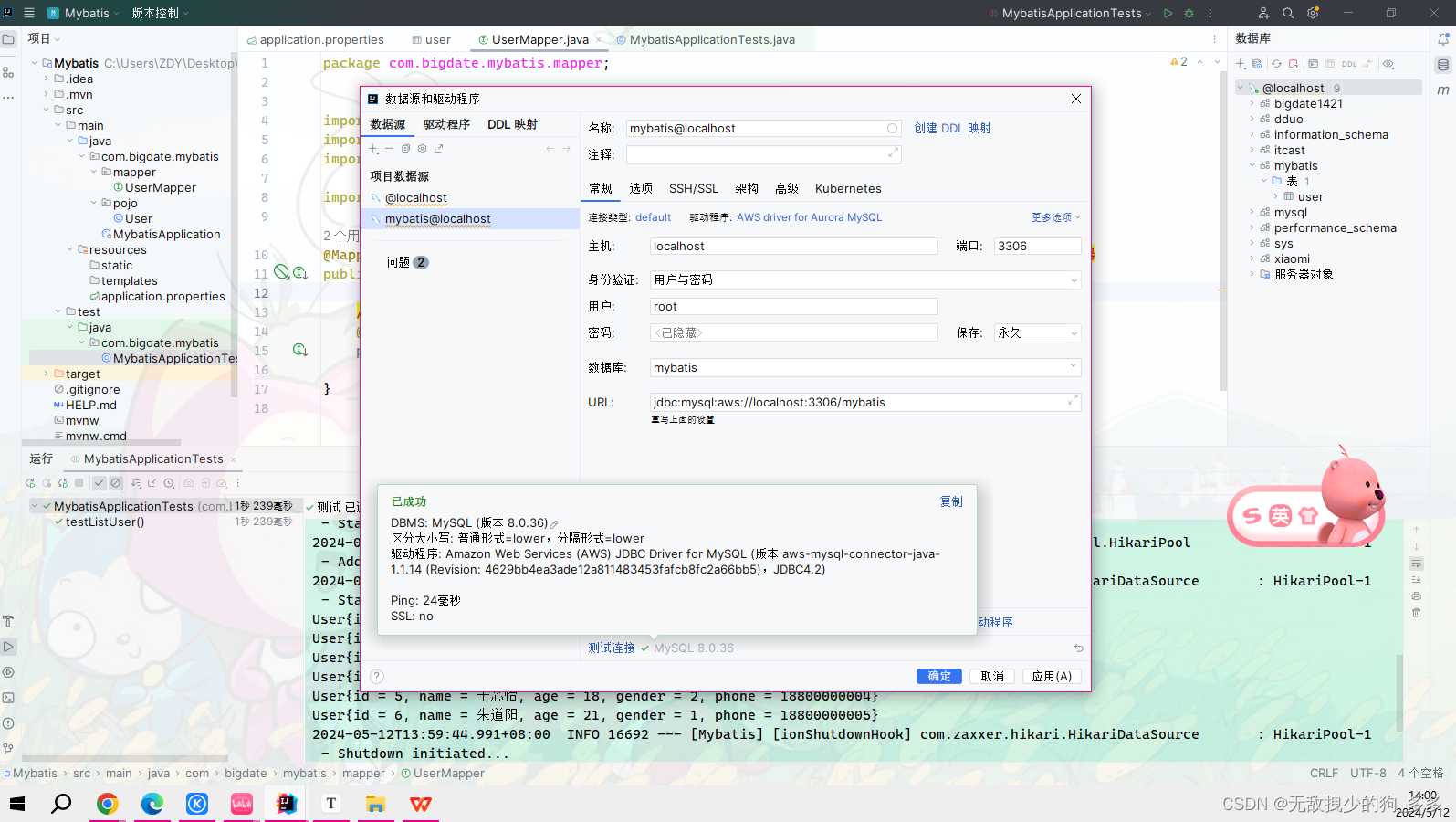
Task: Click the port field showing 3306
Action: click(1038, 246)
